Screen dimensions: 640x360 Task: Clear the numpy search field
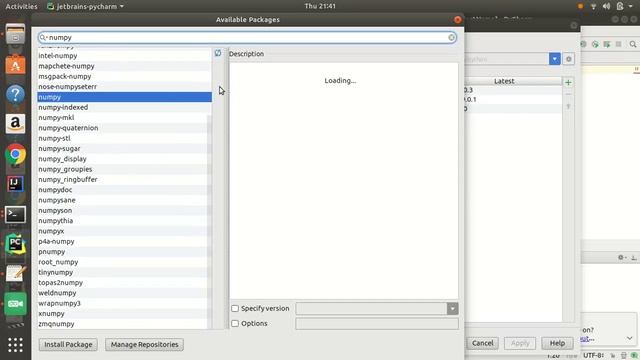tap(451, 38)
